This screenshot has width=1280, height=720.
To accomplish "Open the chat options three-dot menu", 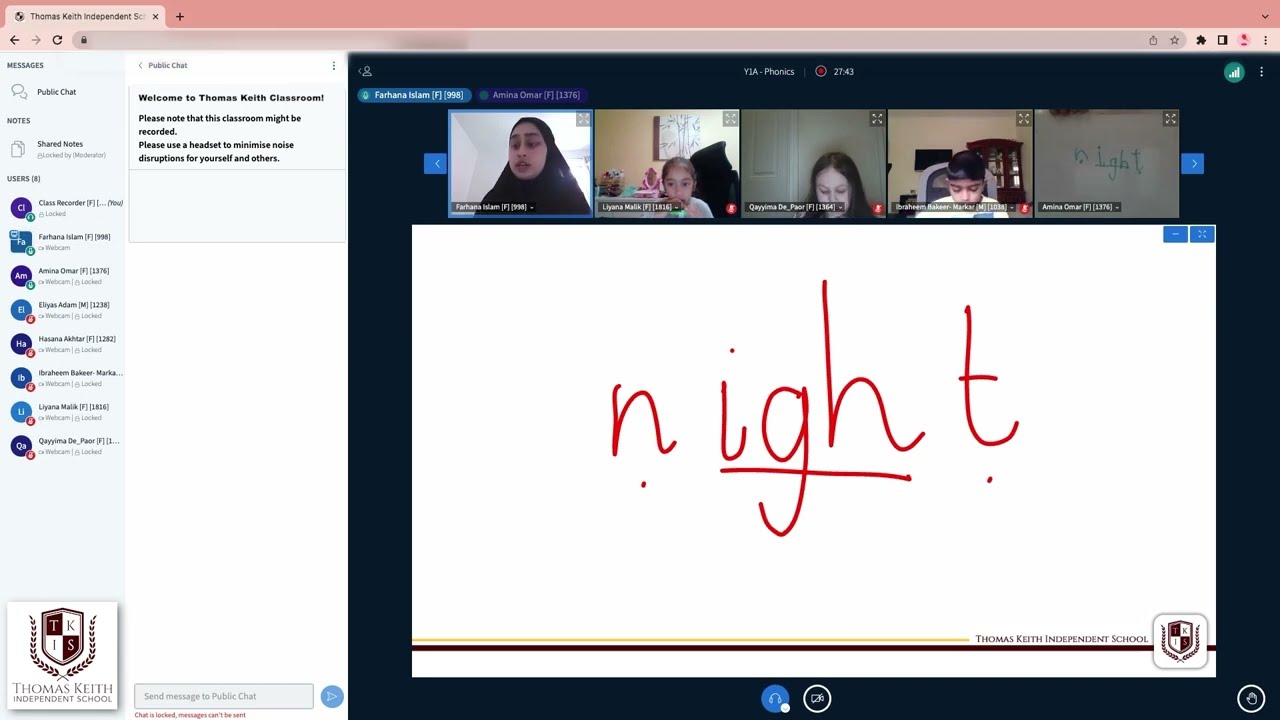I will [334, 65].
